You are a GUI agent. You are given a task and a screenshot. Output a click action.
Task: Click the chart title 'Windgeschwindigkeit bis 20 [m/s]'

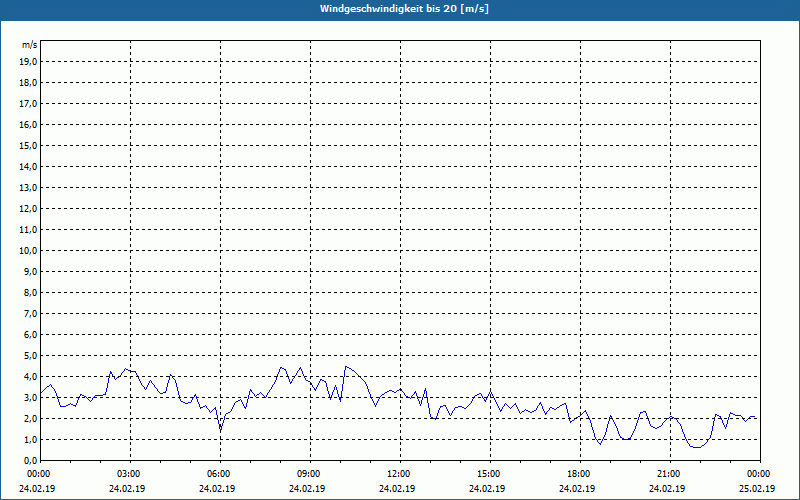[x=404, y=9]
